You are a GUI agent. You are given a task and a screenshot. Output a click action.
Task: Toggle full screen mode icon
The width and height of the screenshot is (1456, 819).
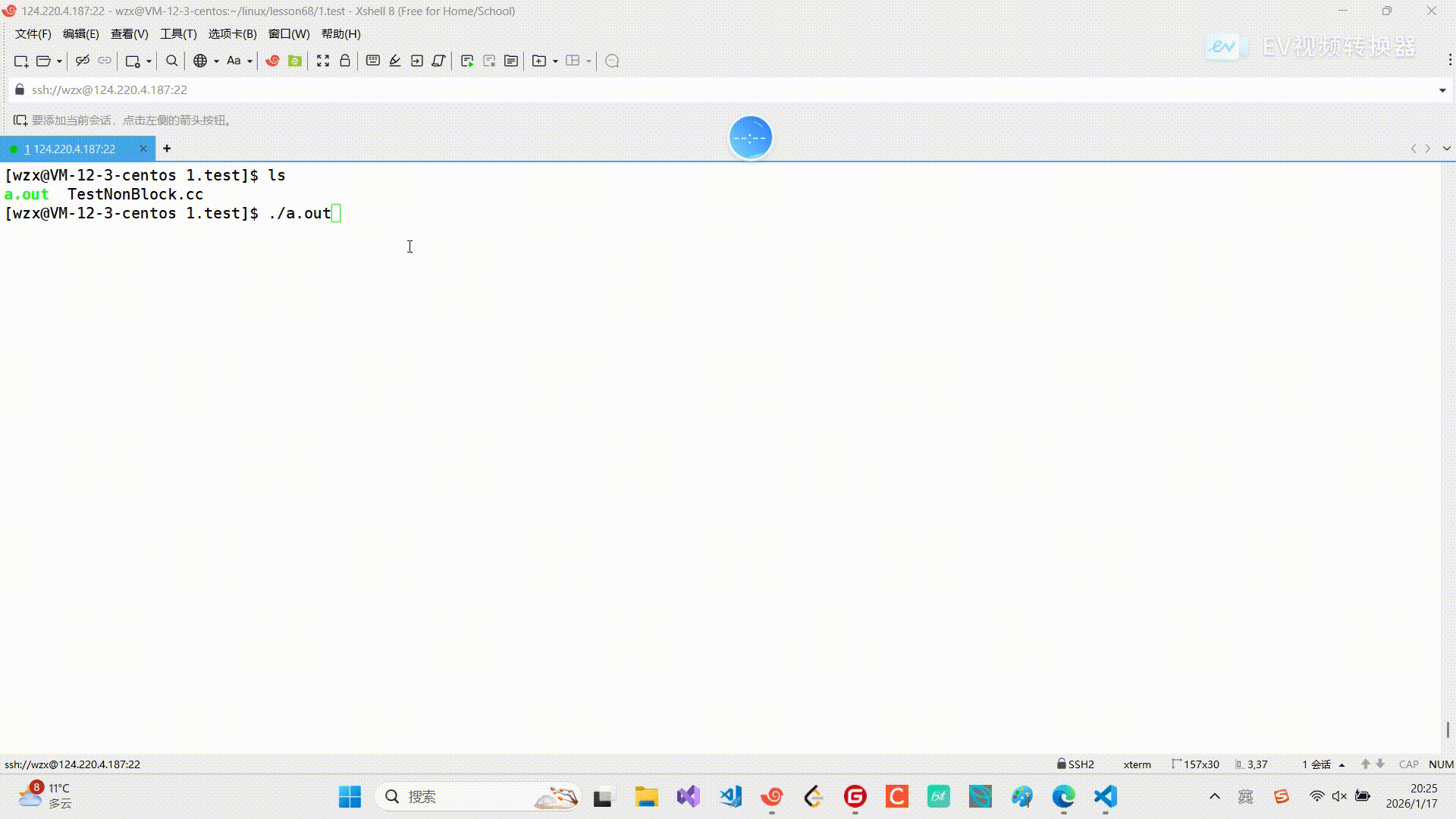pyautogui.click(x=323, y=61)
